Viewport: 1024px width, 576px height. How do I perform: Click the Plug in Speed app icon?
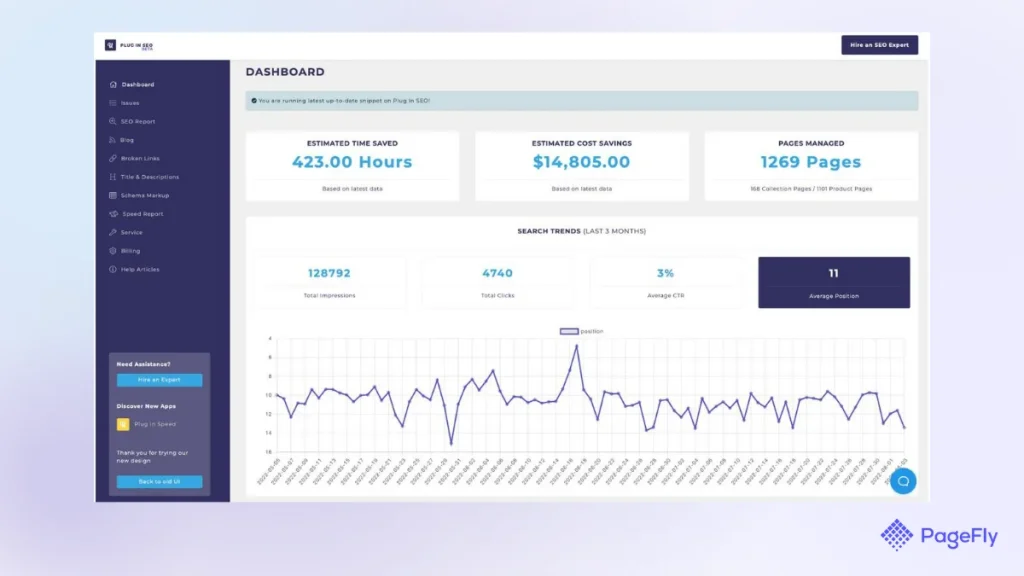click(123, 424)
